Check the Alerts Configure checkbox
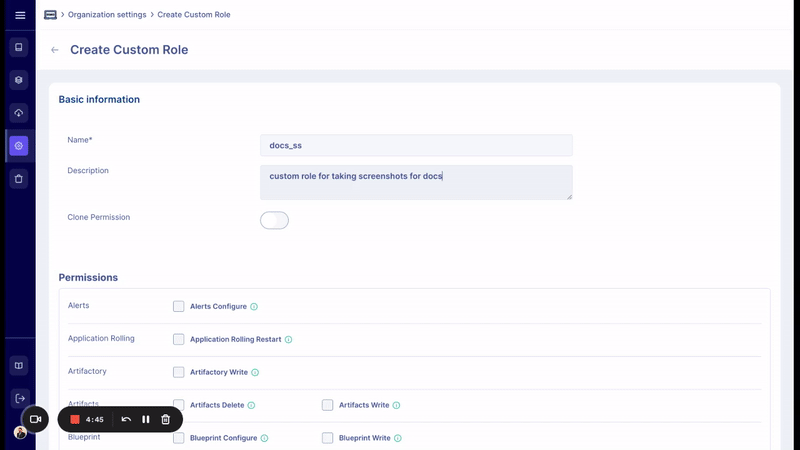800x450 pixels. pyautogui.click(x=179, y=306)
